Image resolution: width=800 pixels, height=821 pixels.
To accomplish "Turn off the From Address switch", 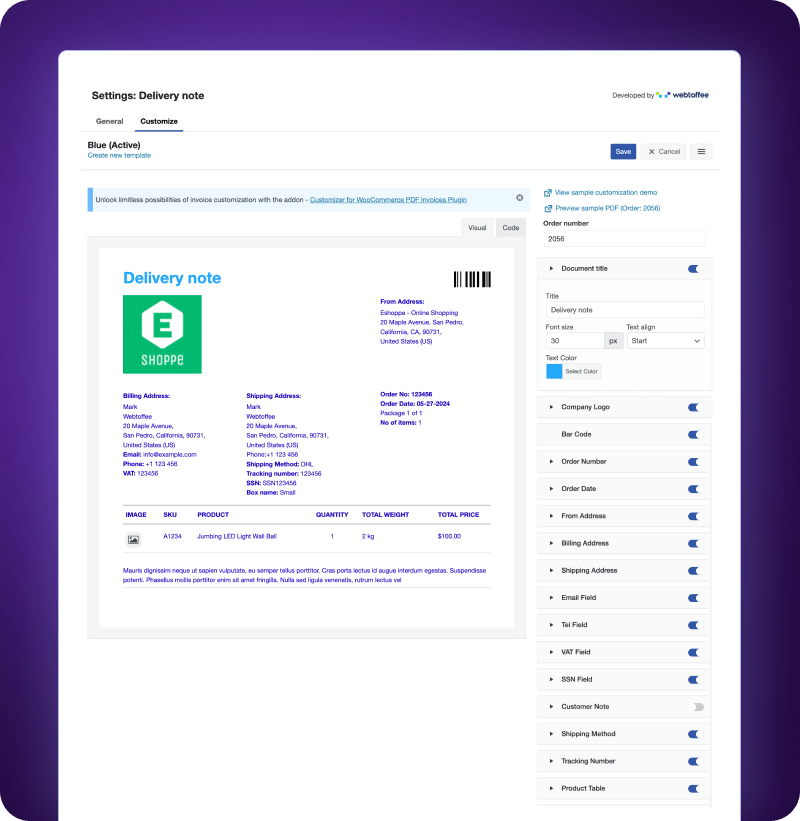I will [694, 516].
